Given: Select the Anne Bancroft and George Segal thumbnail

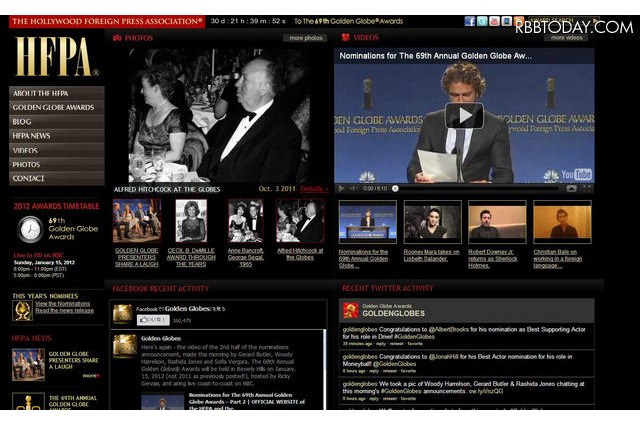Looking at the screenshot, I should [246, 221].
